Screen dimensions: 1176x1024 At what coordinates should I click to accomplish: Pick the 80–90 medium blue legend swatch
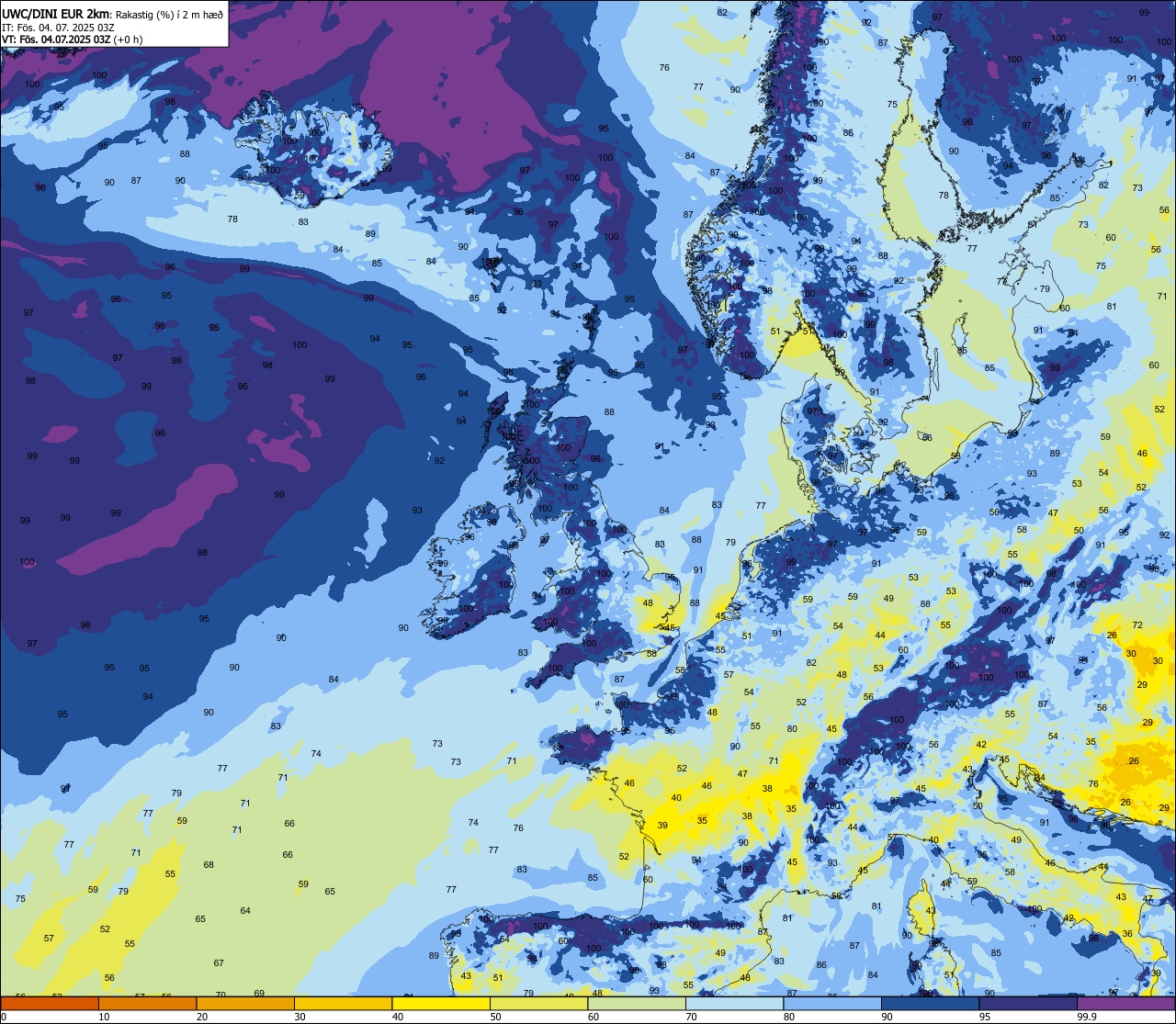tap(832, 1003)
